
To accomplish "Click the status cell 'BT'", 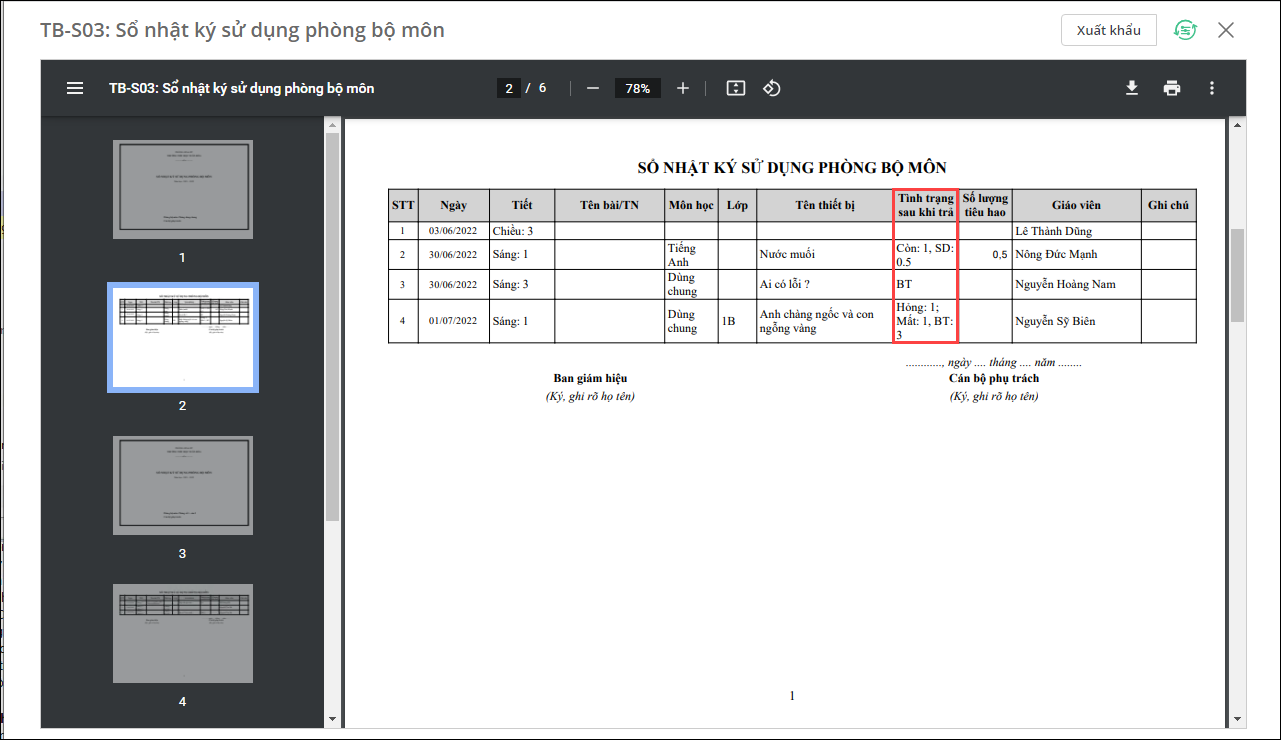I will (x=926, y=284).
